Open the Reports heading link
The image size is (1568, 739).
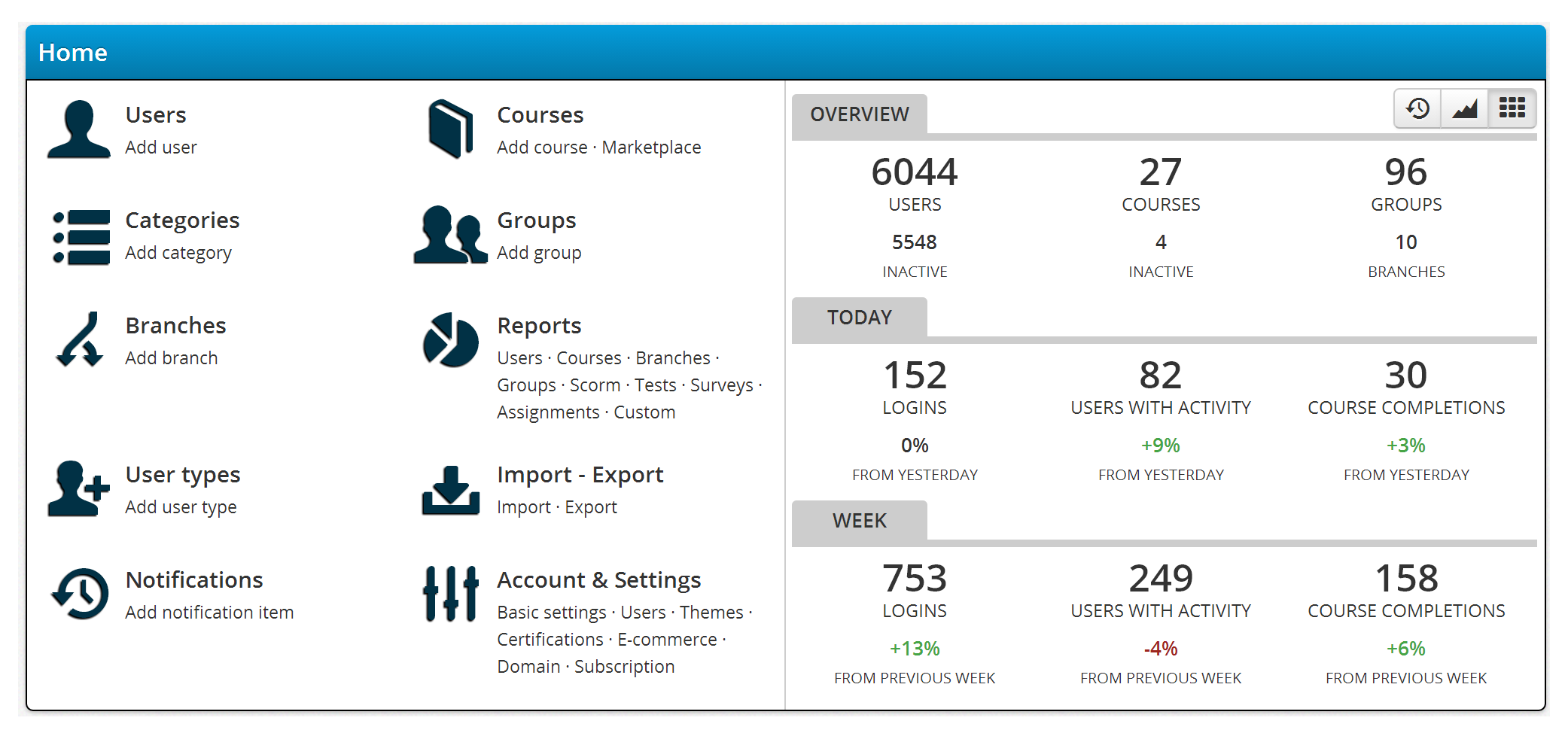pyautogui.click(x=539, y=326)
